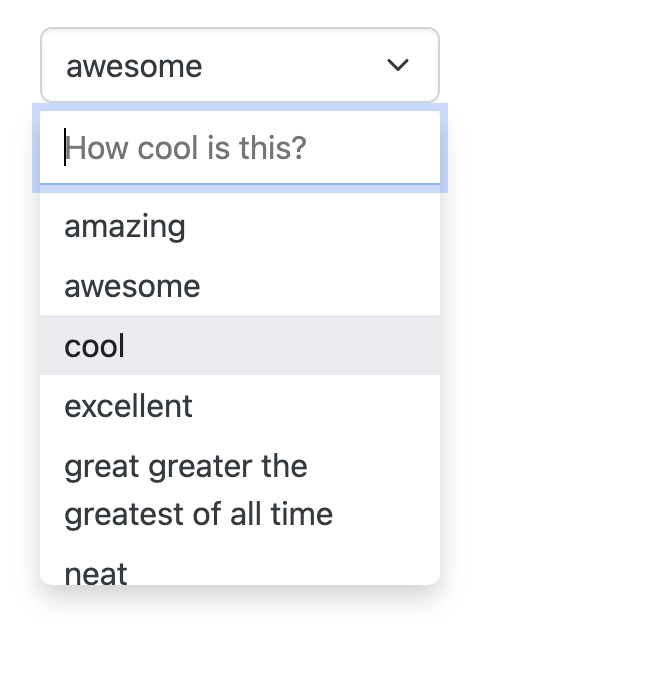The image size is (656, 684).
Task: Click the selected value text 'awesome' in the select box
Action: click(134, 66)
